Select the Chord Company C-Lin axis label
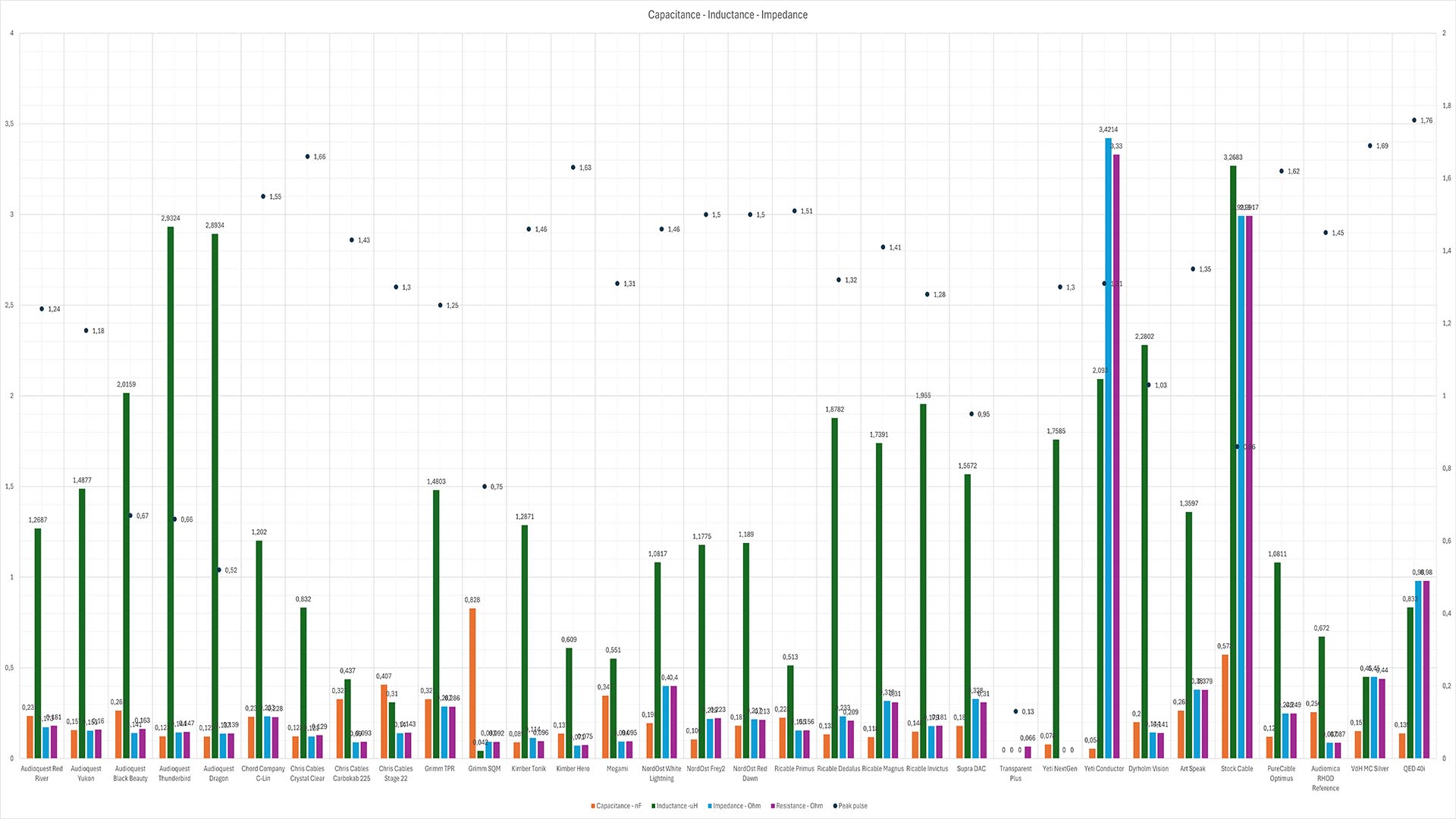The height and width of the screenshot is (819, 1456). (x=263, y=773)
